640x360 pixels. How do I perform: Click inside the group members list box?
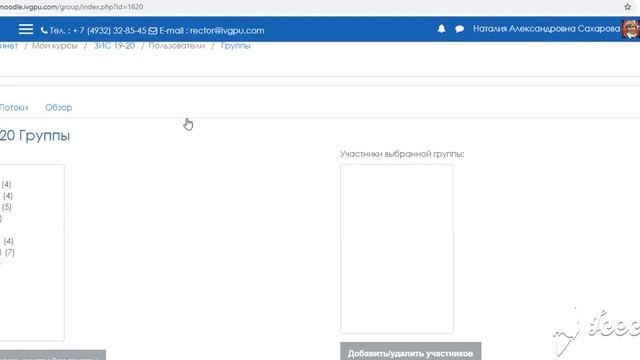(397, 249)
